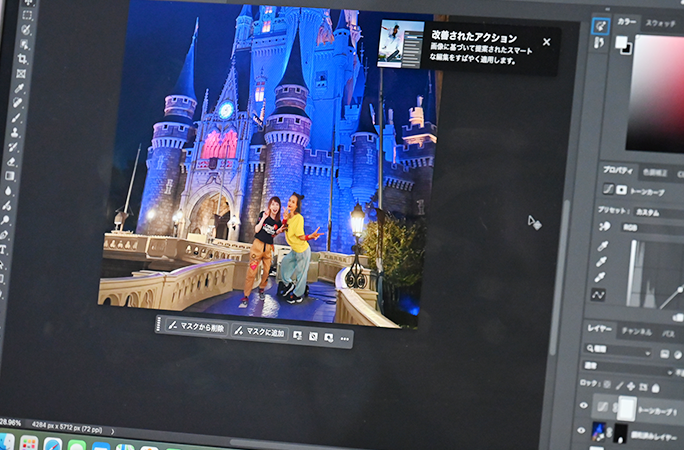Viewport: 684px width, 450px height.
Task: Select the Frame tool in toolbar
Action: pyautogui.click(x=21, y=73)
